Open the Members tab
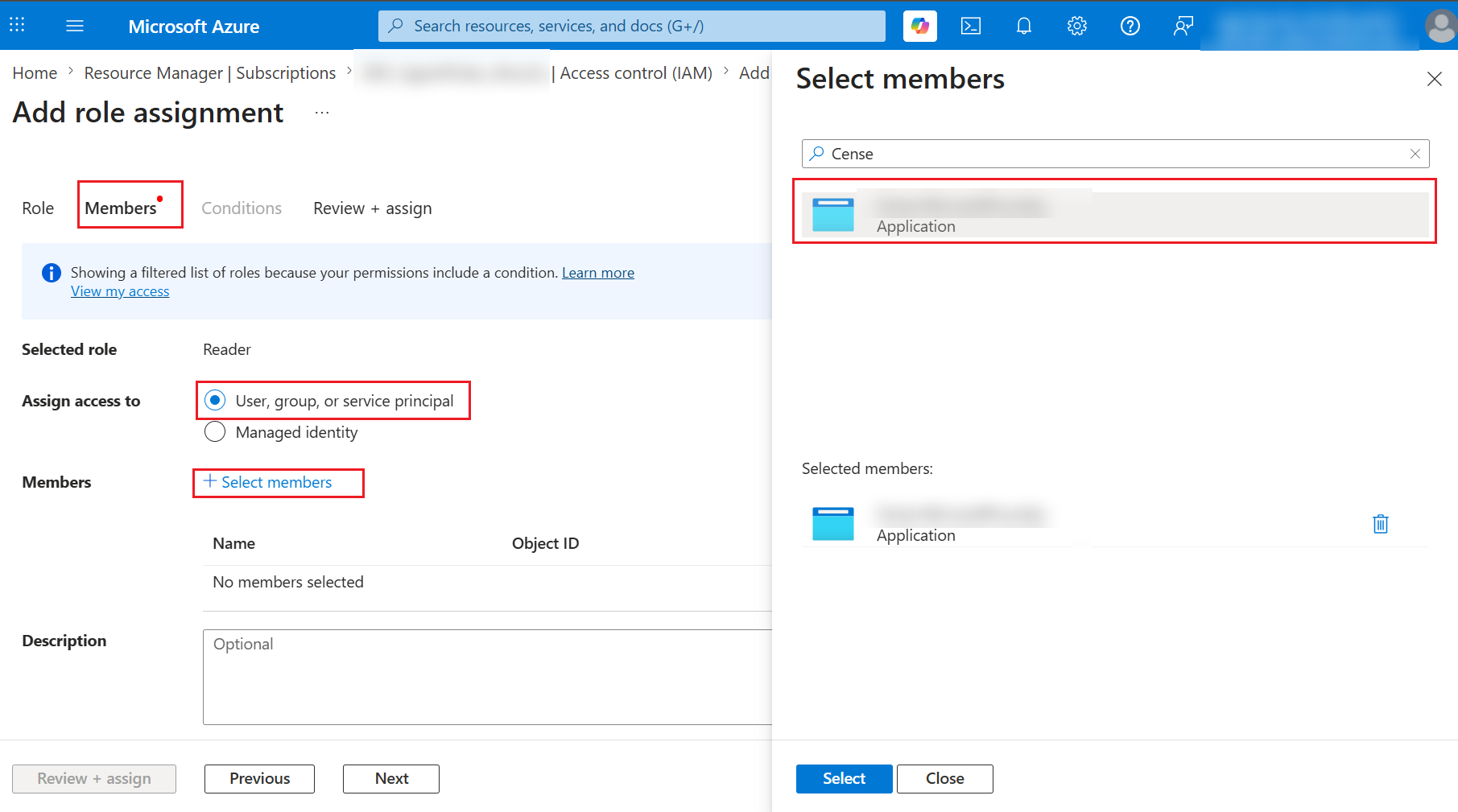The height and width of the screenshot is (812, 1458). (122, 208)
